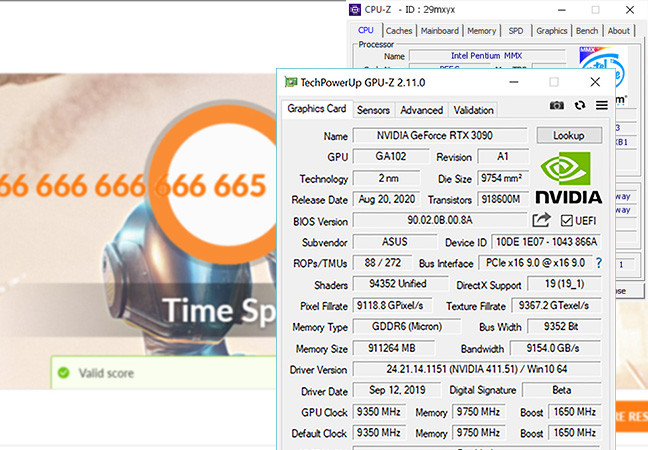Image resolution: width=648 pixels, height=450 pixels.
Task: Click the GPU field showing GA102
Action: (391, 157)
